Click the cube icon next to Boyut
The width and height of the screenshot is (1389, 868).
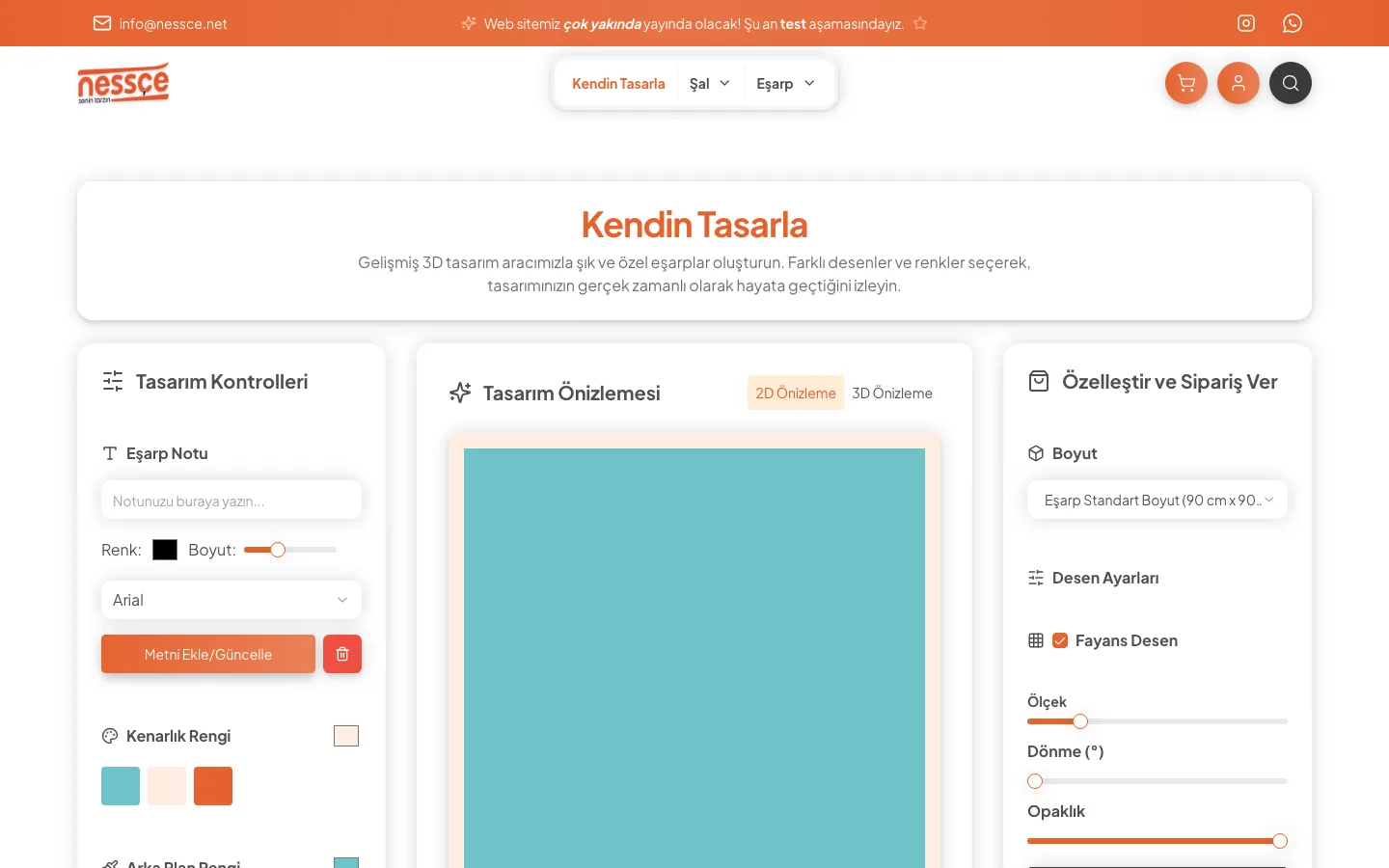pyautogui.click(x=1036, y=453)
